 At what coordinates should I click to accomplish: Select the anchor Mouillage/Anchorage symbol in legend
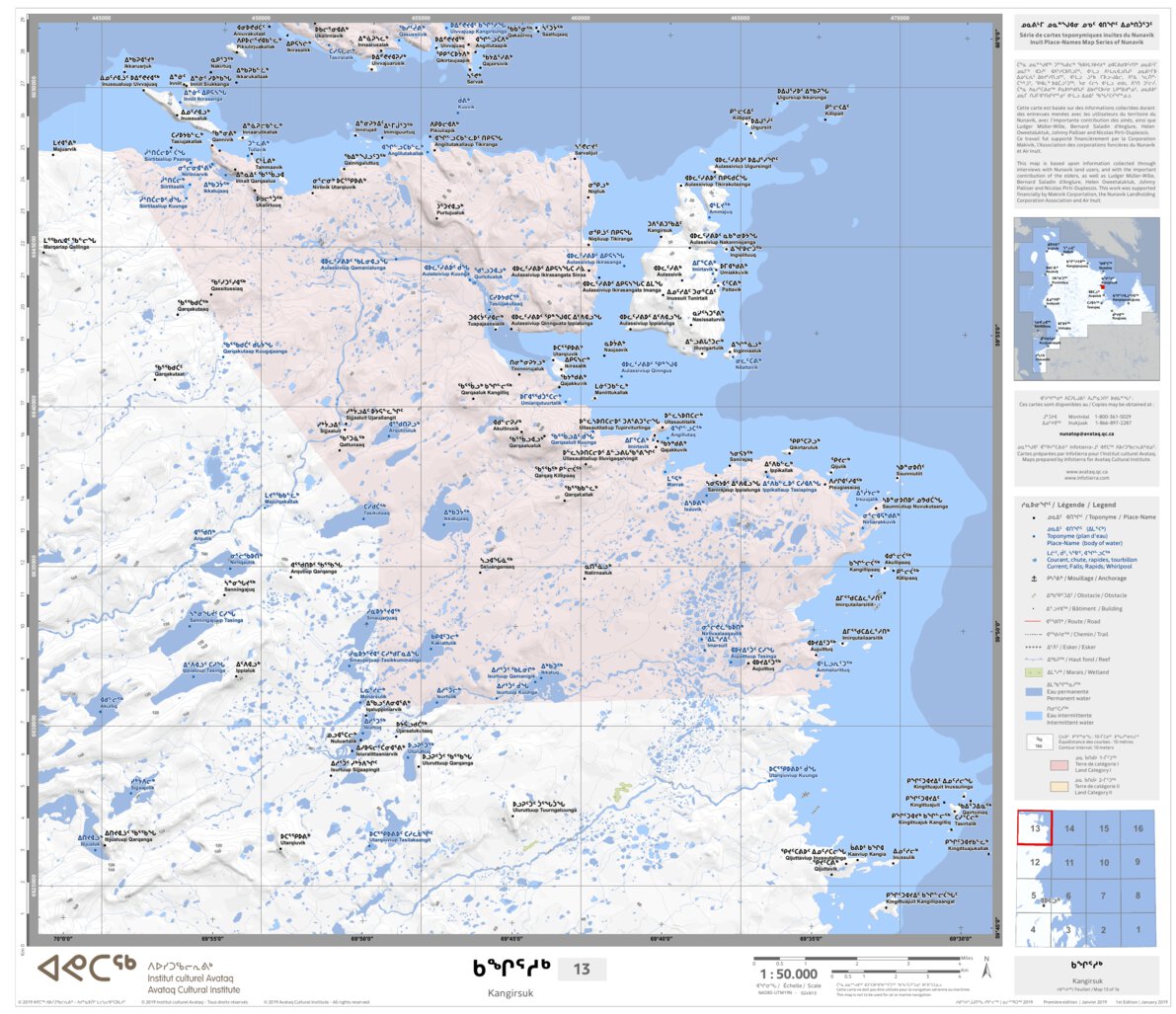click(x=1034, y=579)
